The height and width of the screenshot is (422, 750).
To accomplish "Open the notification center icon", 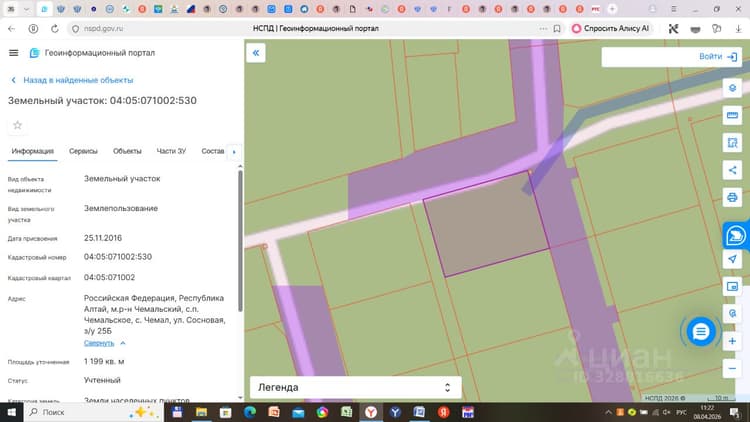I will click(734, 412).
